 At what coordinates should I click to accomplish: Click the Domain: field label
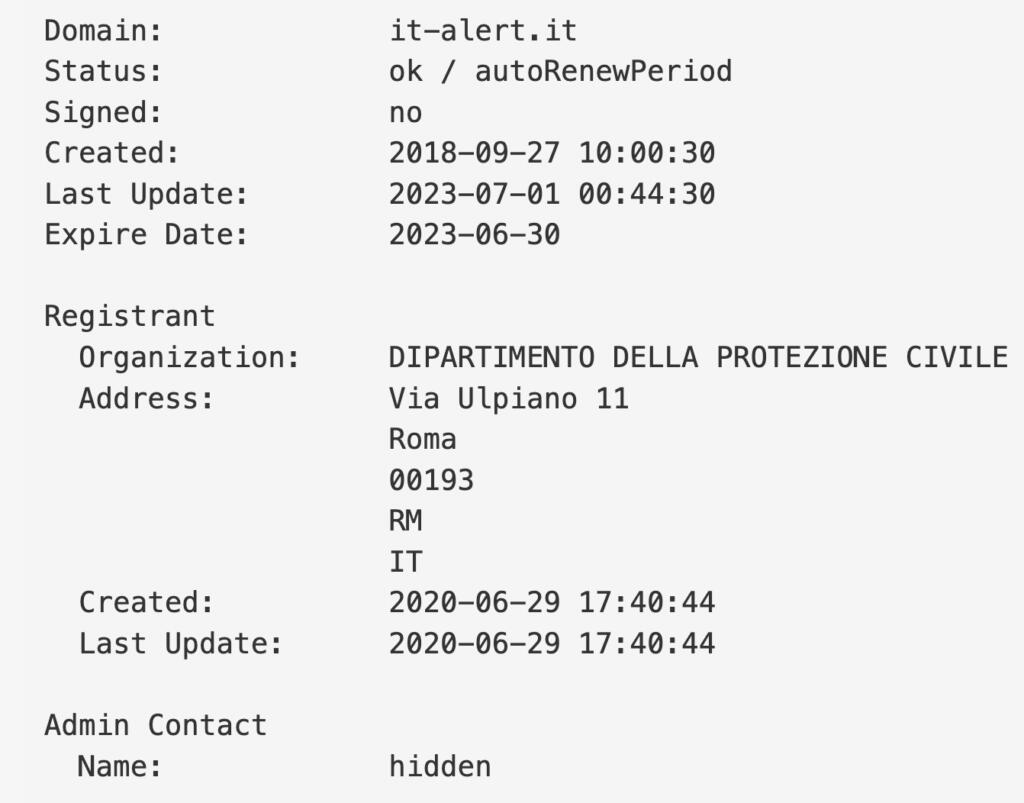[103, 30]
